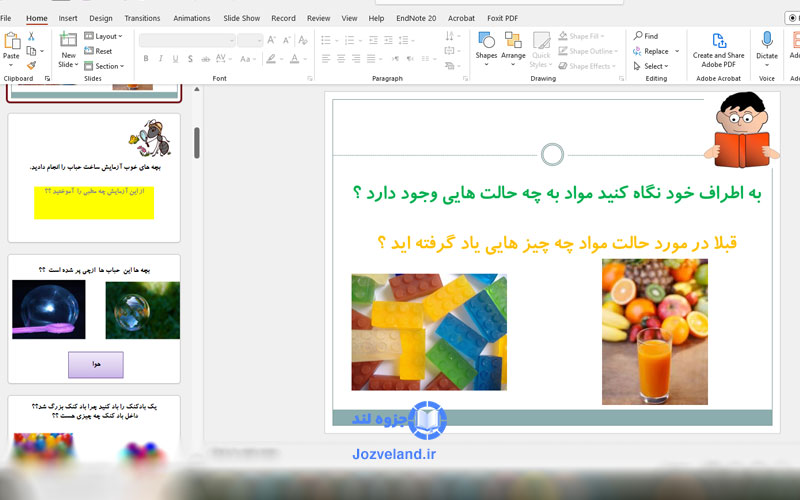Toggle strikethrough formatting

tap(205, 59)
